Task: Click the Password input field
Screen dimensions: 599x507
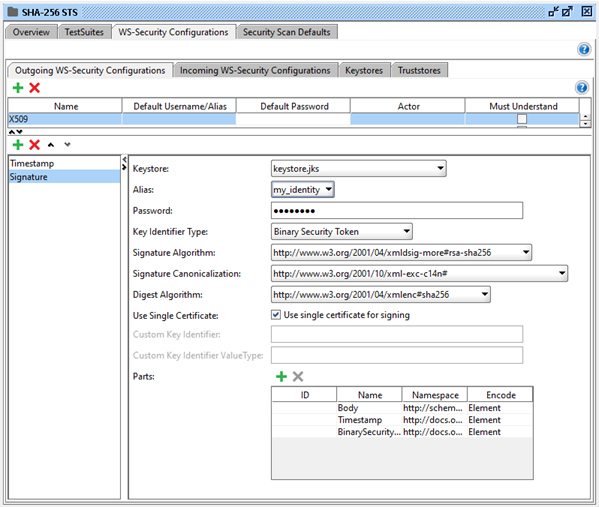Action: tap(397, 211)
